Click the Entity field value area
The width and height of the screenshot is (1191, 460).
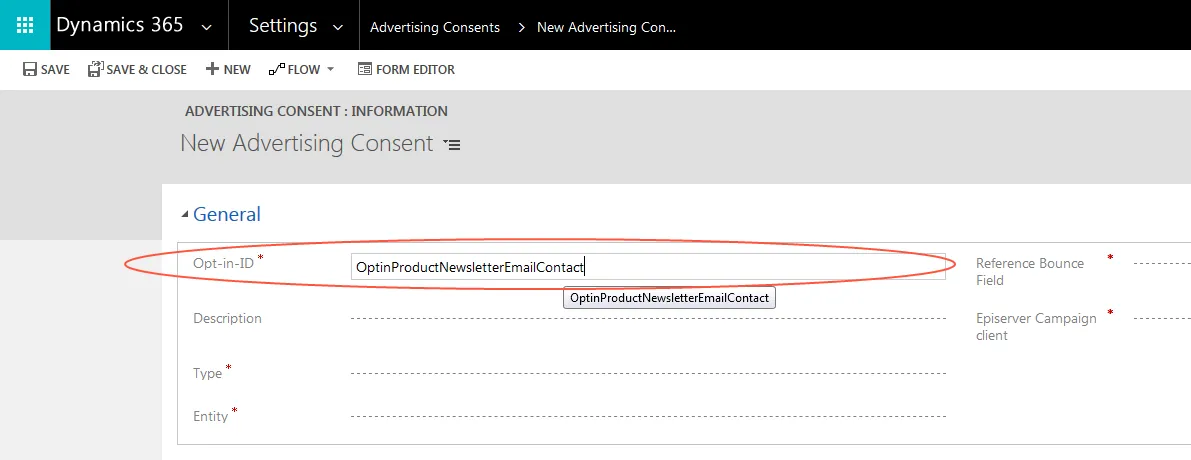(x=648, y=416)
